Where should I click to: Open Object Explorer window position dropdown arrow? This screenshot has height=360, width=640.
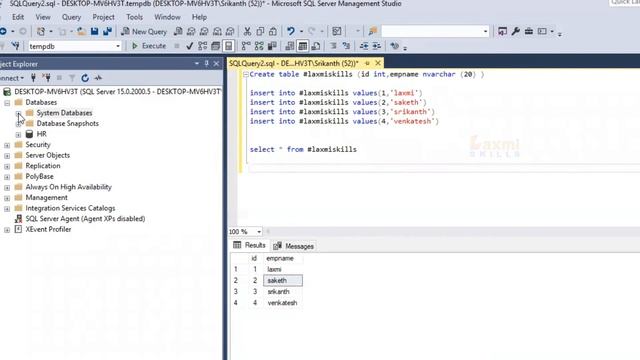pyautogui.click(x=197, y=64)
